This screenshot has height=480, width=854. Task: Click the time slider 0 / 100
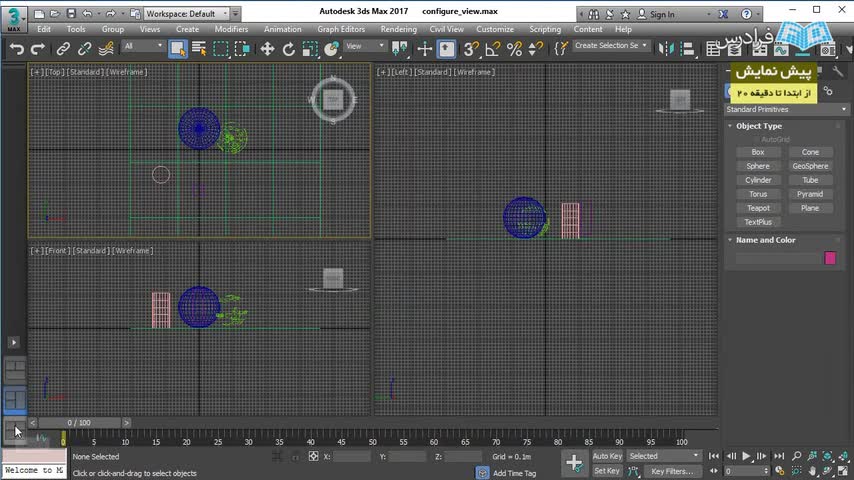(x=79, y=423)
